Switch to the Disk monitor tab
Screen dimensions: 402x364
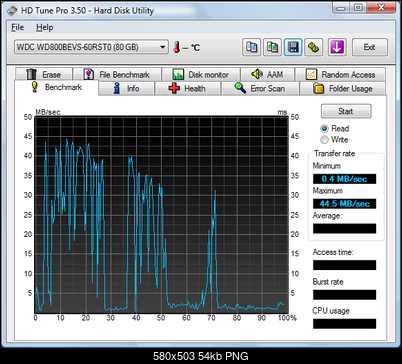tap(201, 74)
